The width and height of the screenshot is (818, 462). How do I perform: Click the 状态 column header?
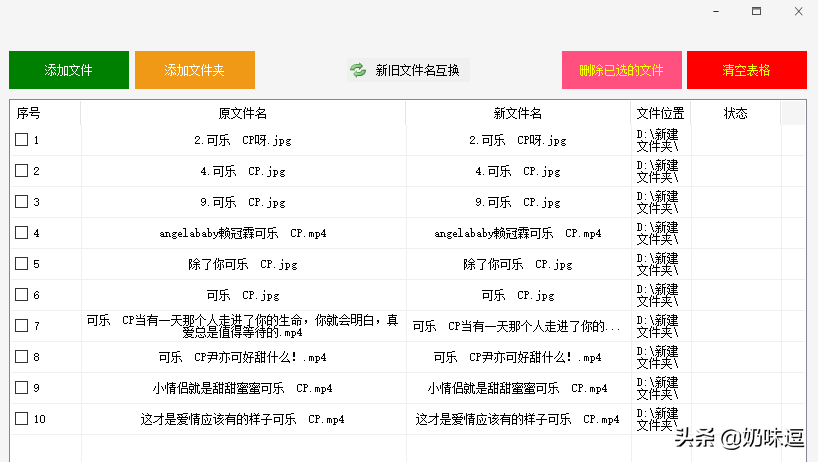click(x=736, y=113)
